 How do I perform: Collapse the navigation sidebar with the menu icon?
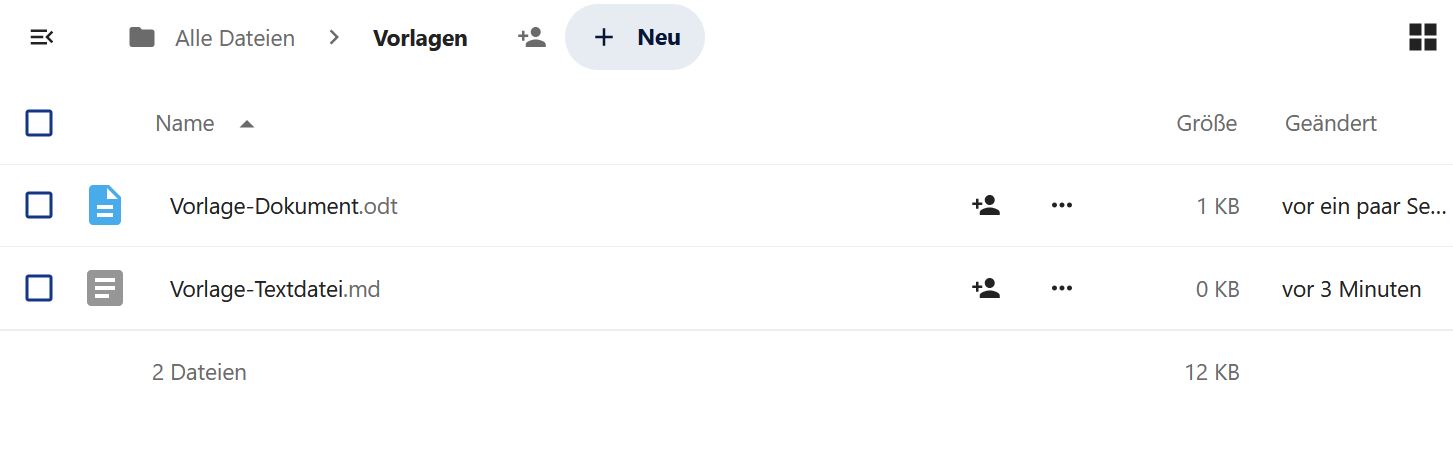(42, 38)
